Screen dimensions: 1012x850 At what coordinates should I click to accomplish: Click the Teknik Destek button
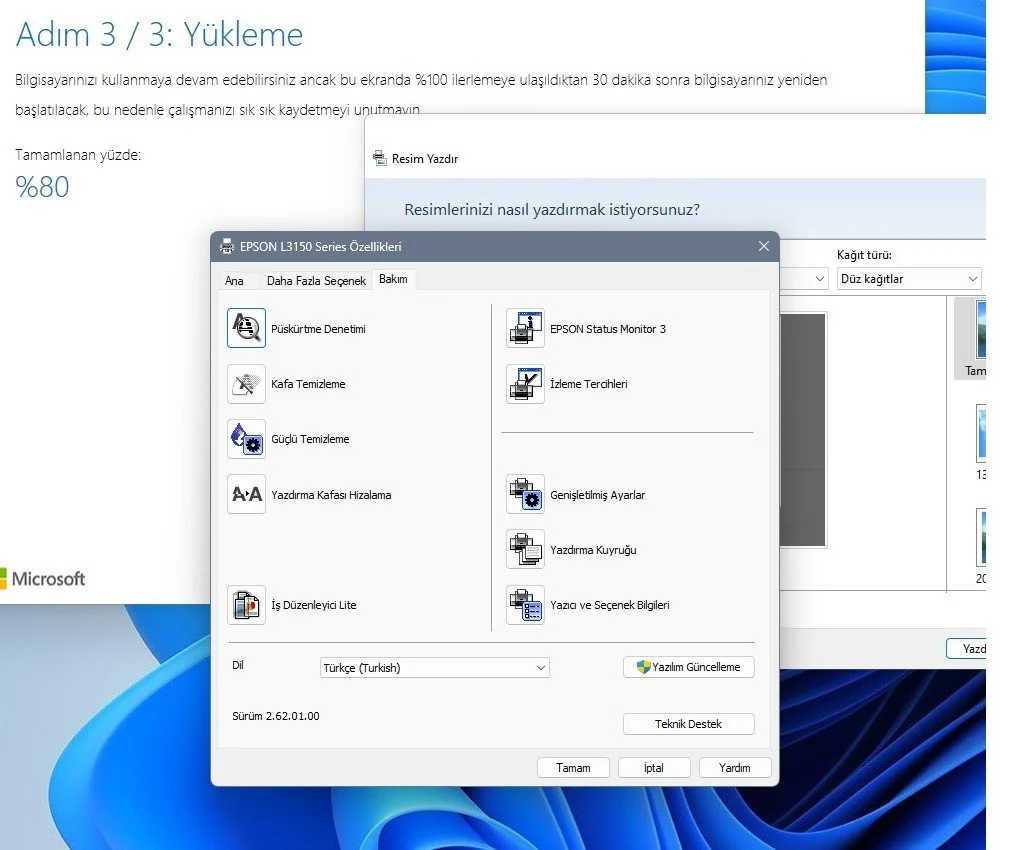(689, 724)
